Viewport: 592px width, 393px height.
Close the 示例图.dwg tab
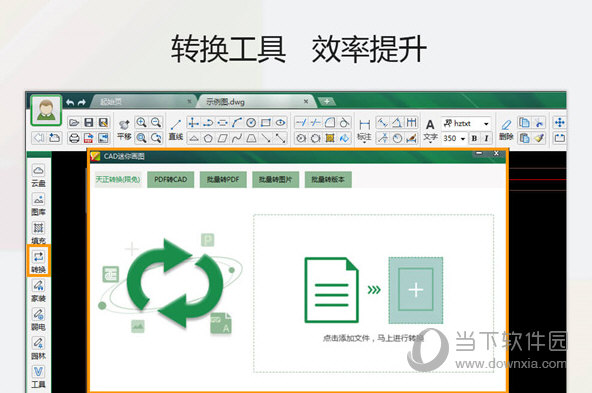click(306, 101)
